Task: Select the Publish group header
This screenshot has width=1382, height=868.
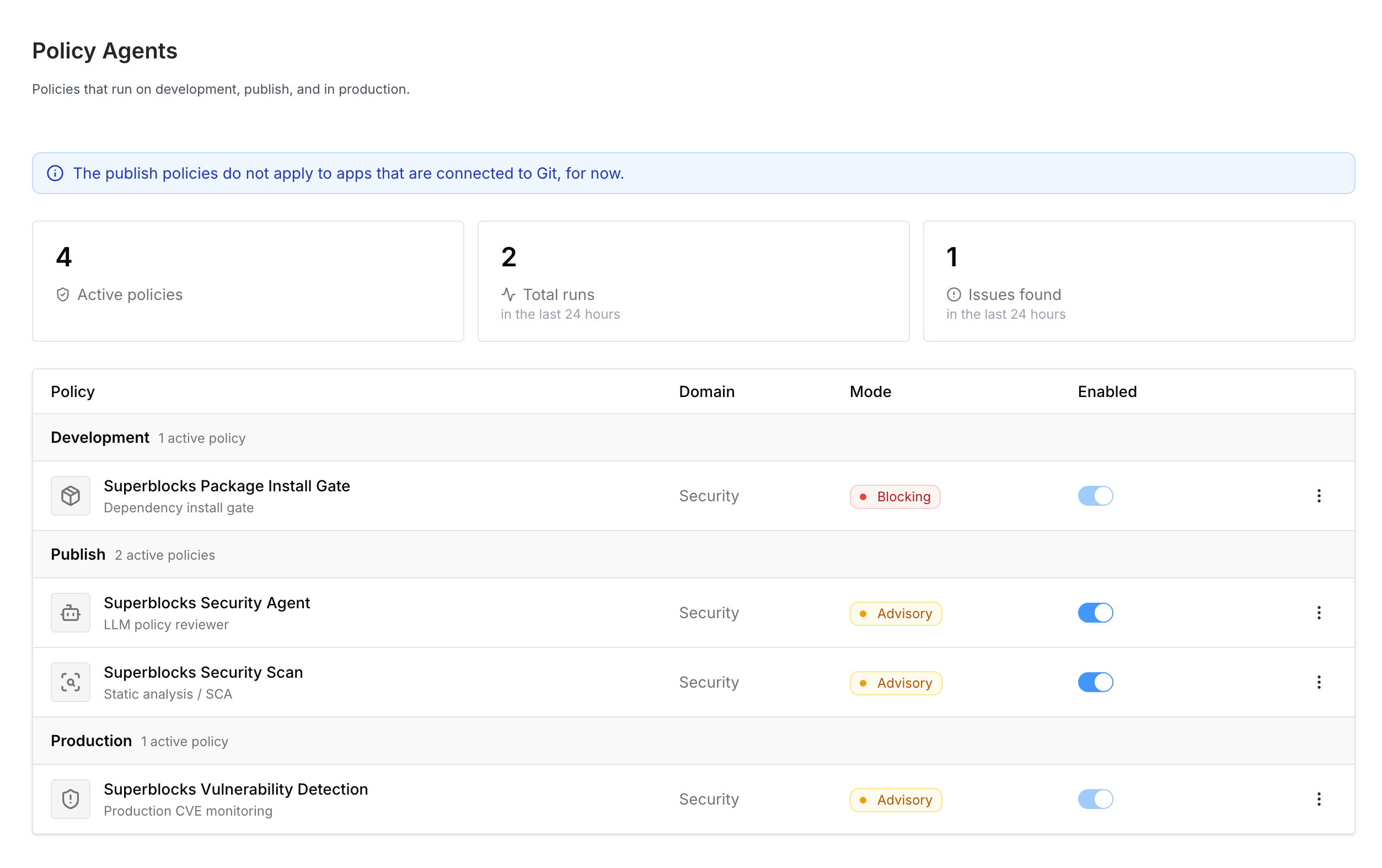Action: (693, 554)
